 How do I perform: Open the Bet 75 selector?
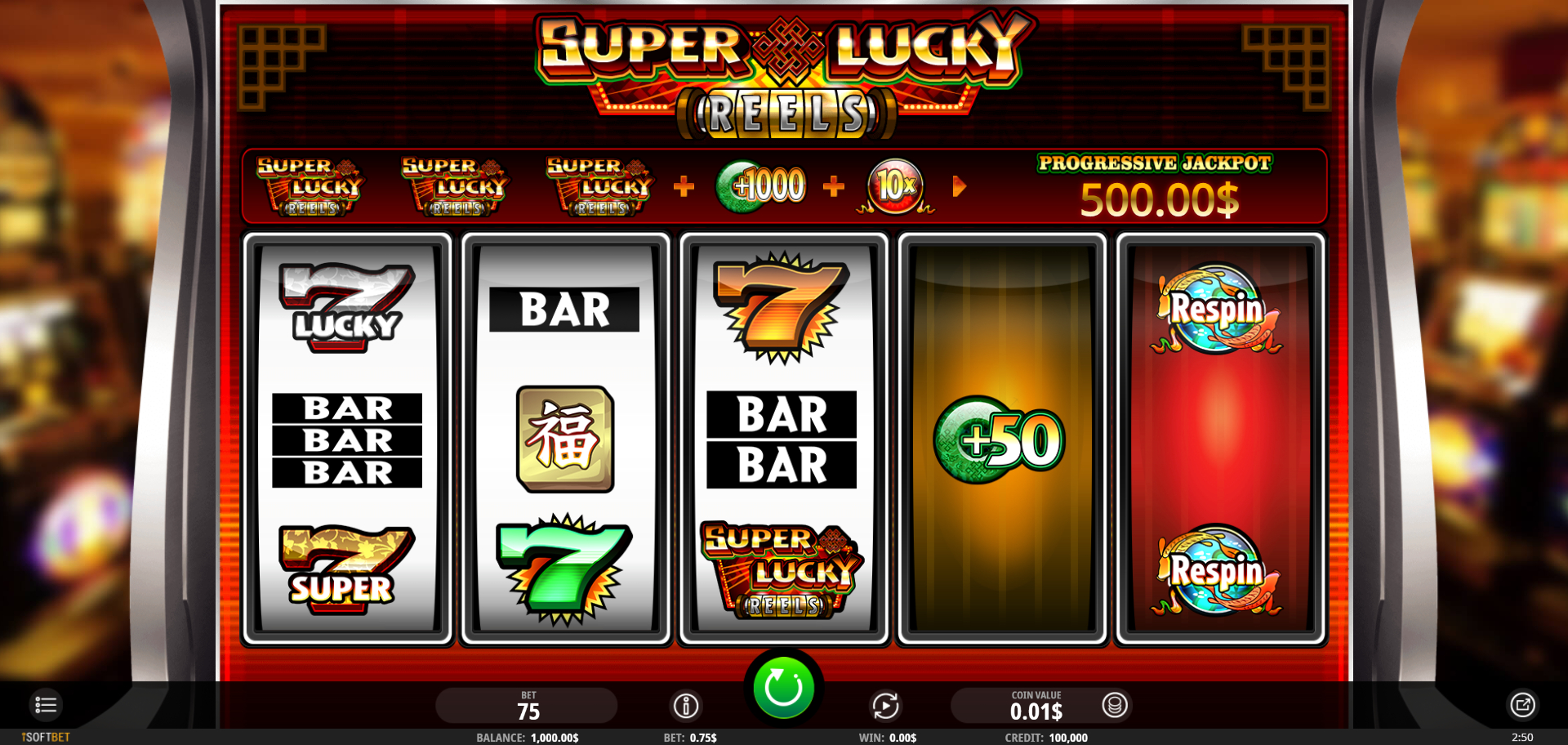click(x=527, y=705)
